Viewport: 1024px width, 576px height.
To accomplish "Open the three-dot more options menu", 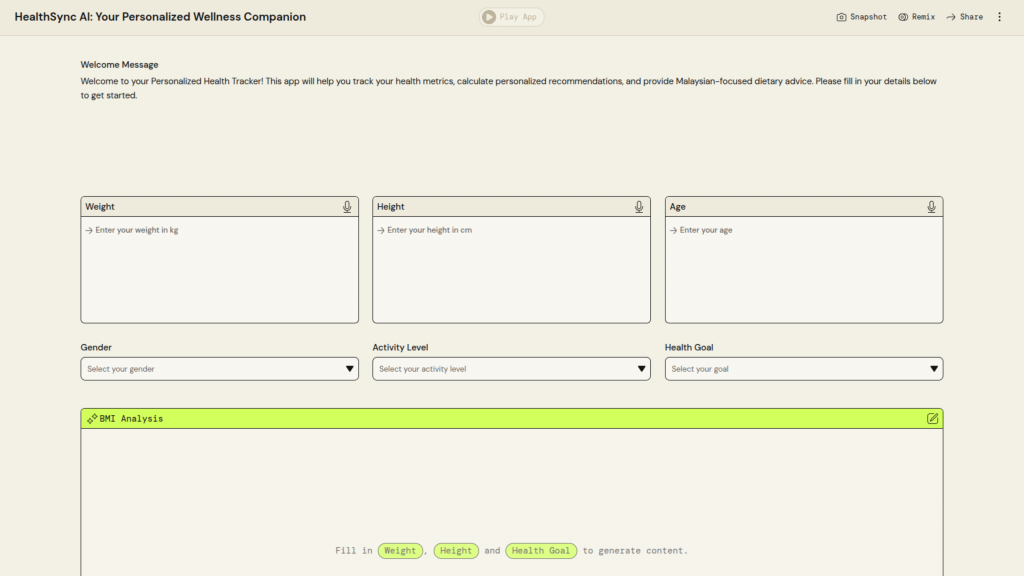I will point(999,17).
